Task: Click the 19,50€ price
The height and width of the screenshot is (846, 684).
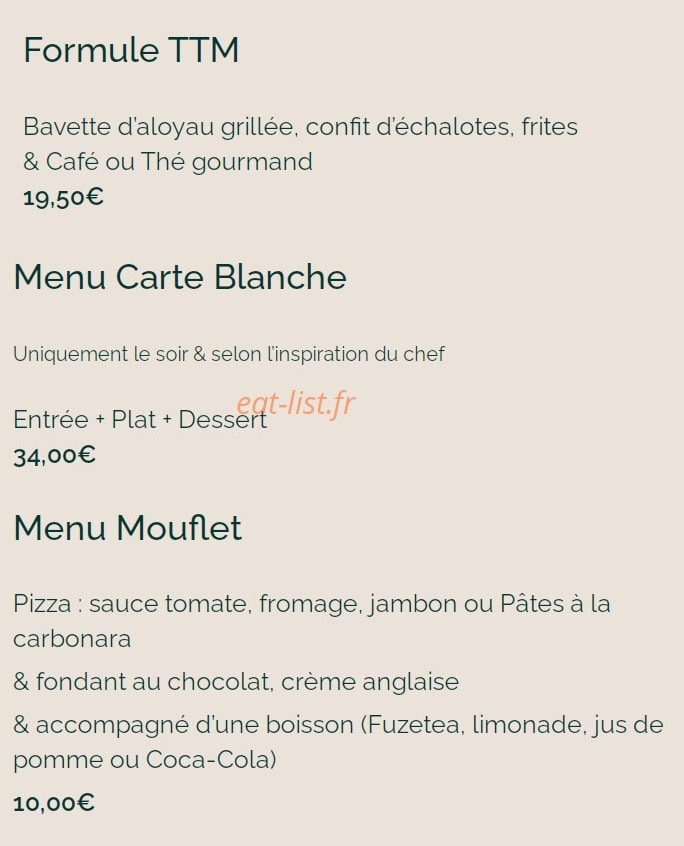Action: coord(63,197)
